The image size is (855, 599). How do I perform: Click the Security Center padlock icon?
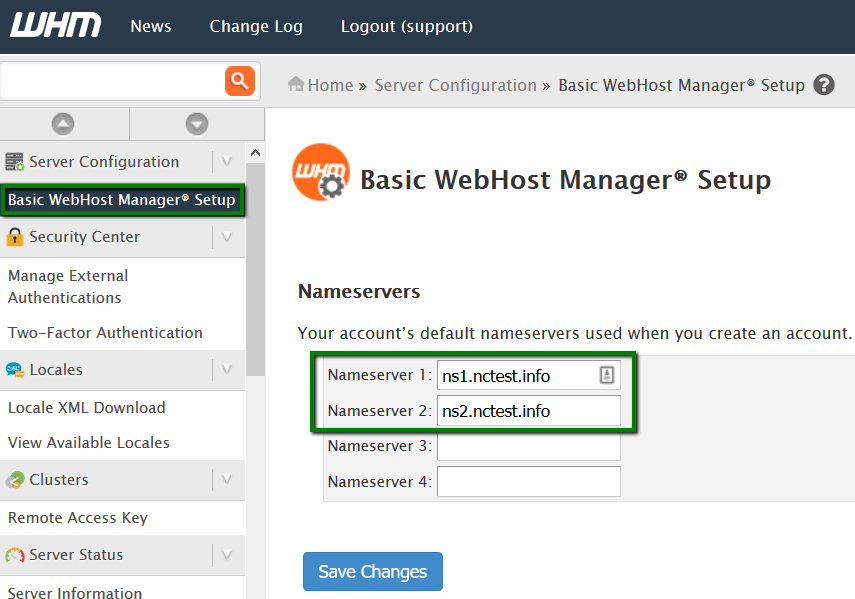click(x=15, y=237)
